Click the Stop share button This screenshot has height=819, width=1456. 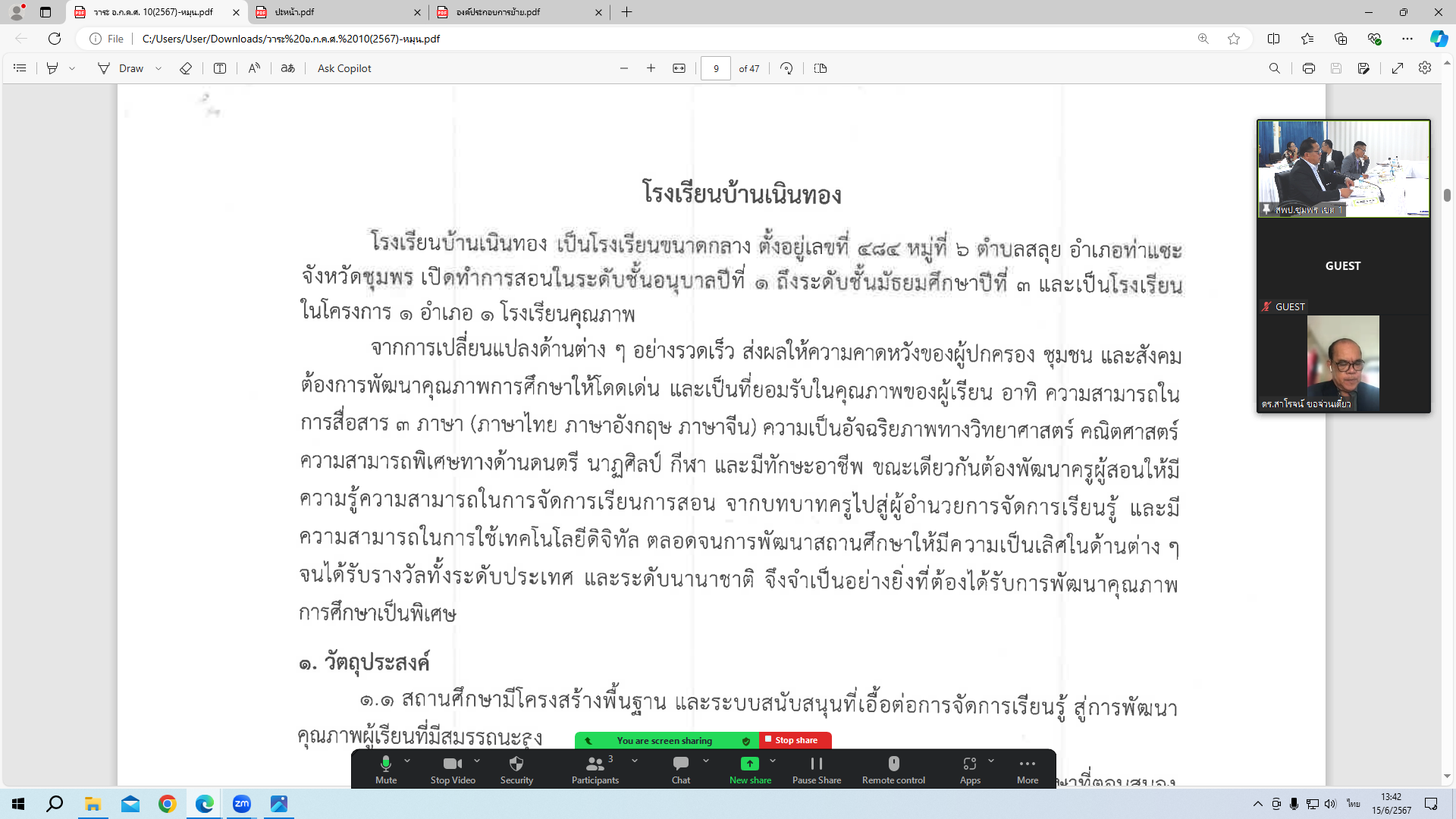tap(795, 740)
